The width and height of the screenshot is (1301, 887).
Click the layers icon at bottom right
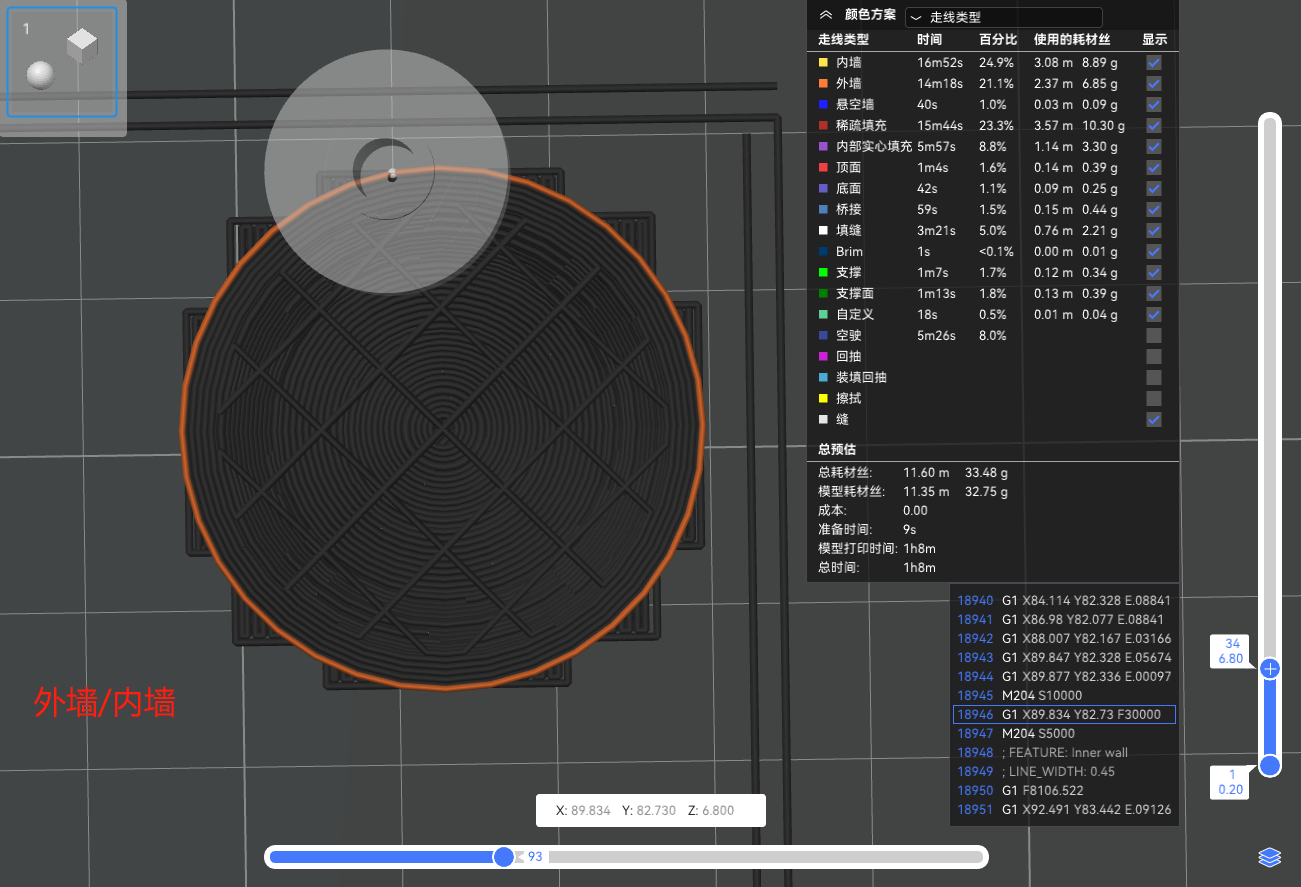tap(1269, 857)
